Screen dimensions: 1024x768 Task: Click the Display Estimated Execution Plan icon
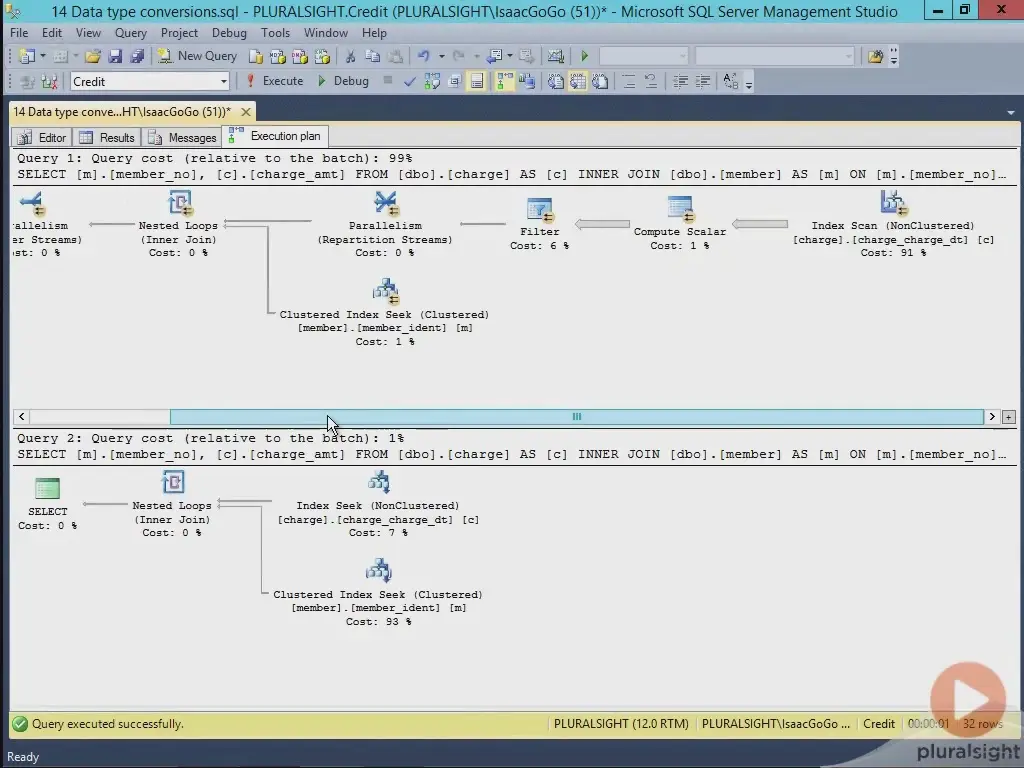432,82
